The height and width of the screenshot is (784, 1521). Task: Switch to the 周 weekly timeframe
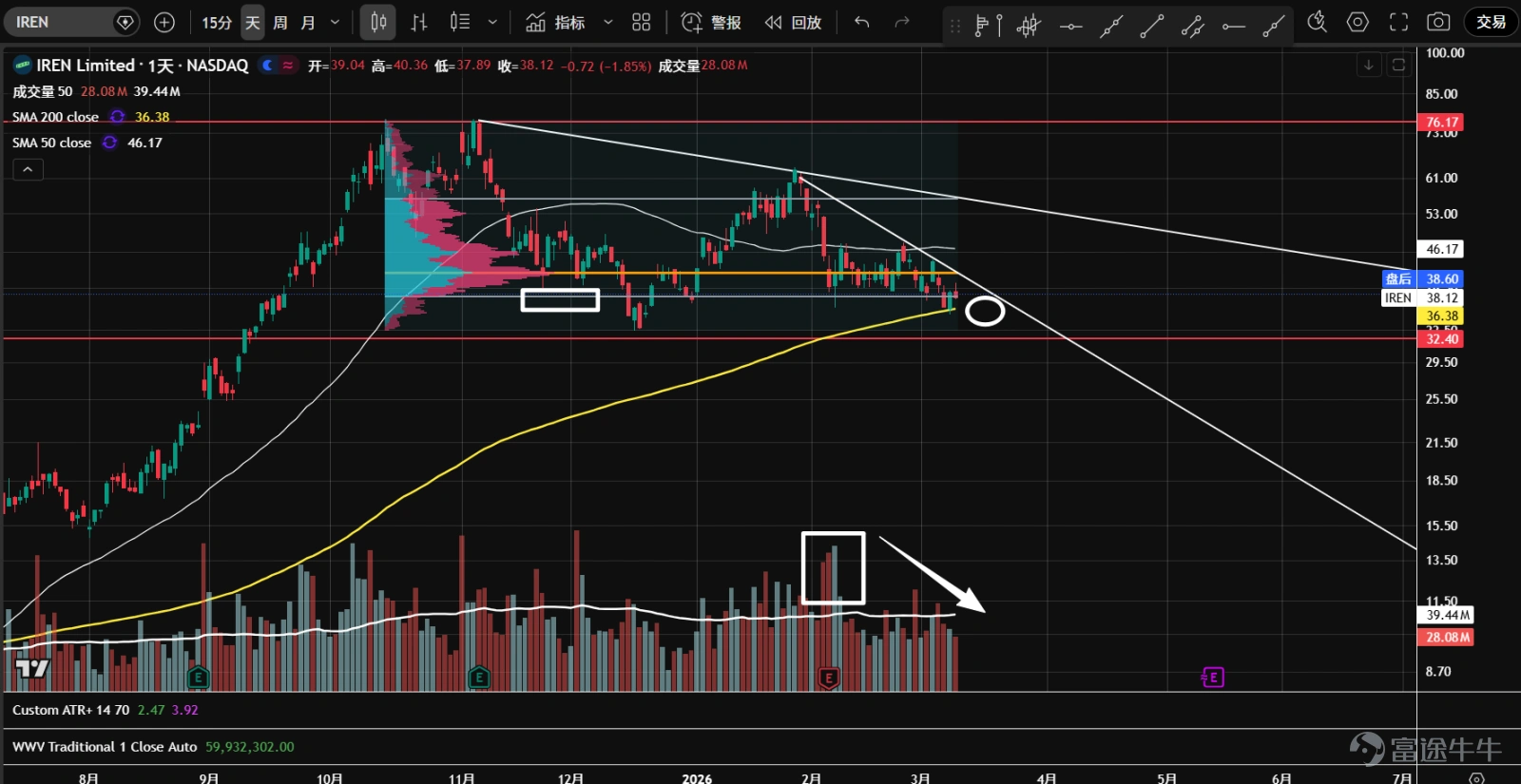[x=280, y=22]
